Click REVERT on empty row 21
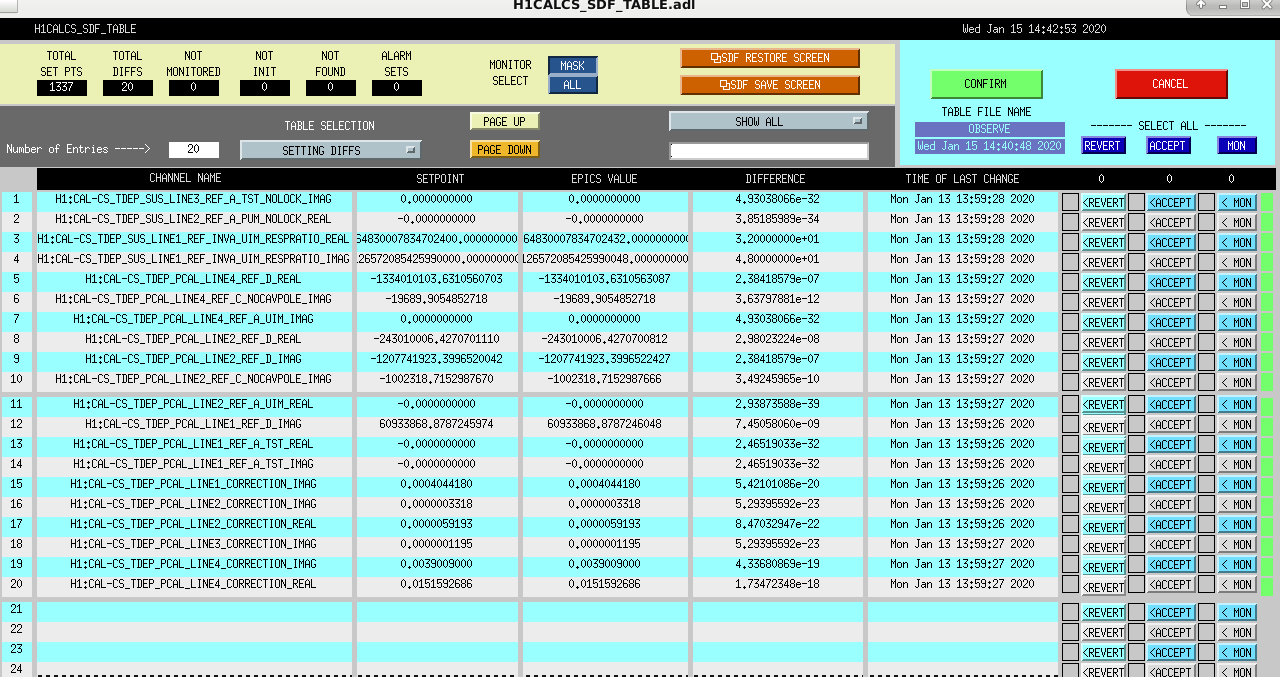This screenshot has width=1280, height=677. pos(1103,612)
